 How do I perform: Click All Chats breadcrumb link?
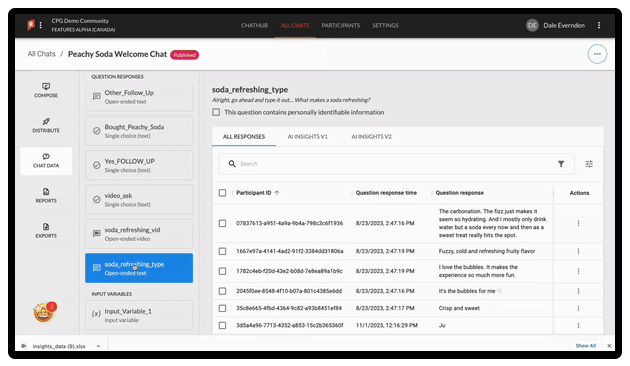[x=41, y=54]
